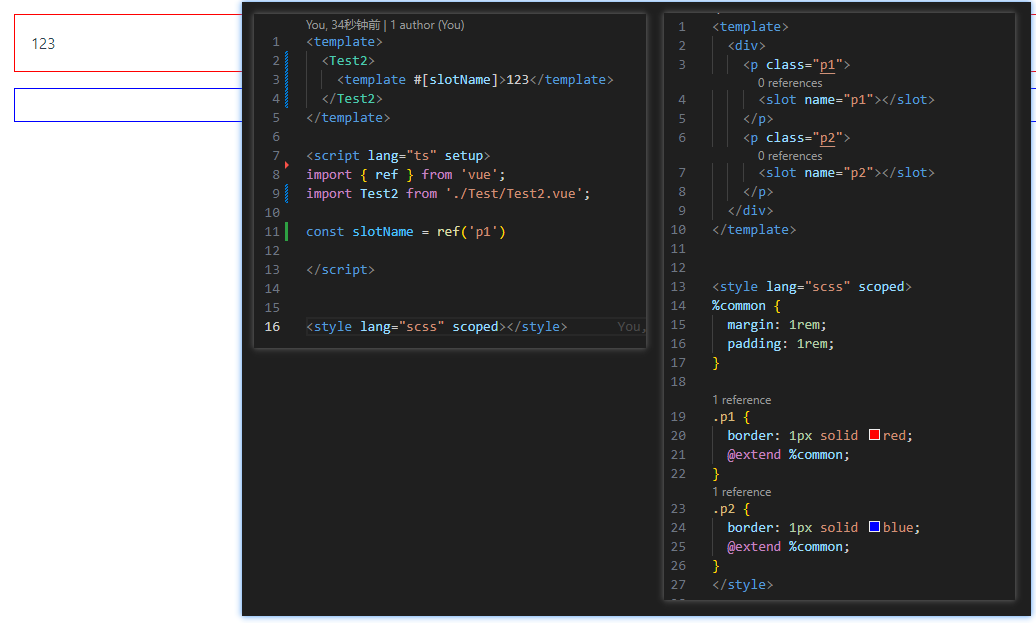Click the '<Test2>' opening tag on line 2
The width and height of the screenshot is (1036, 623).
click(348, 60)
